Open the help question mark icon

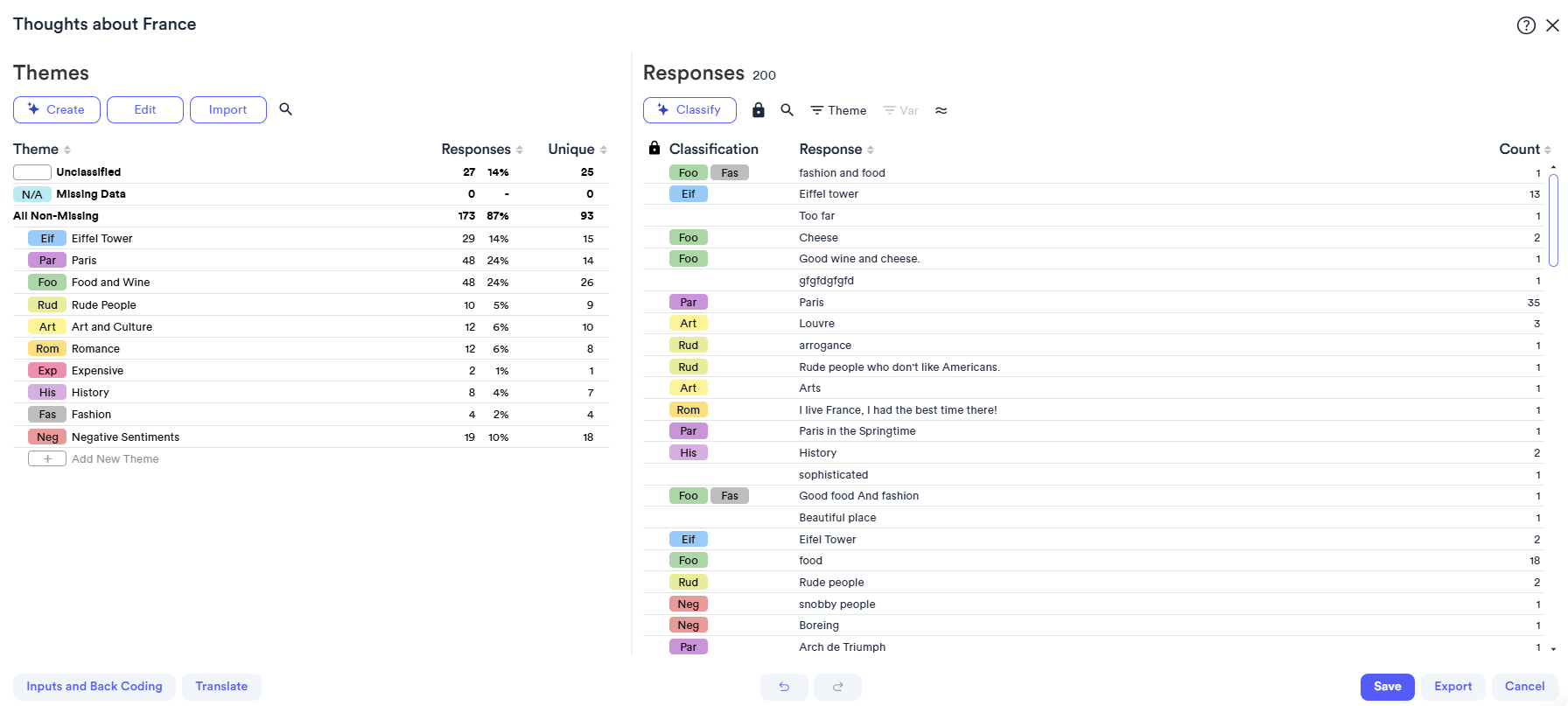[x=1525, y=25]
